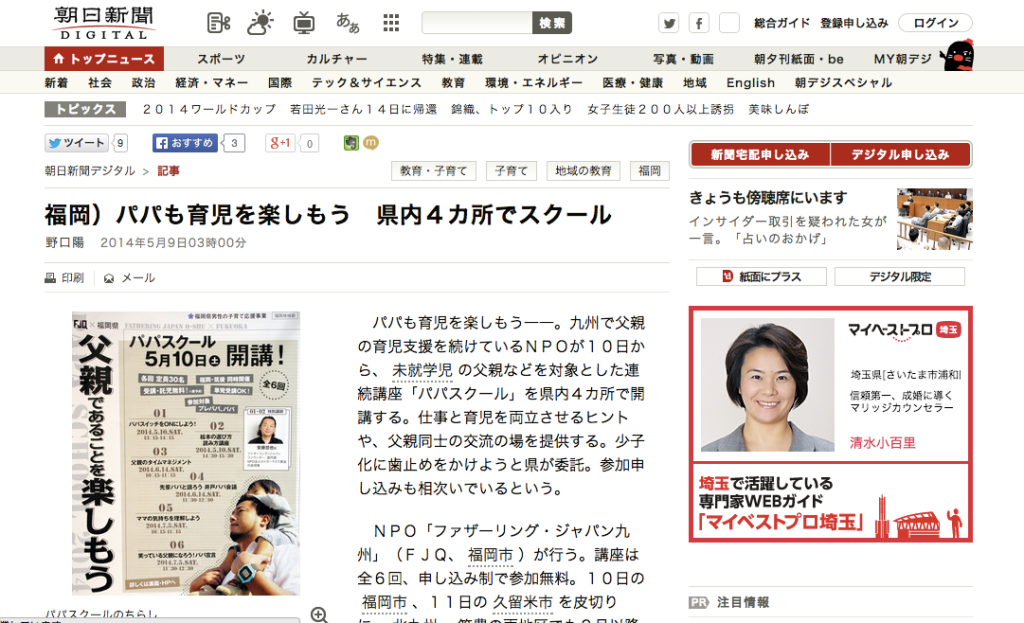Viewport: 1024px width, 623px height.
Task: Change text size with the あぁ icon
Action: [347, 21]
